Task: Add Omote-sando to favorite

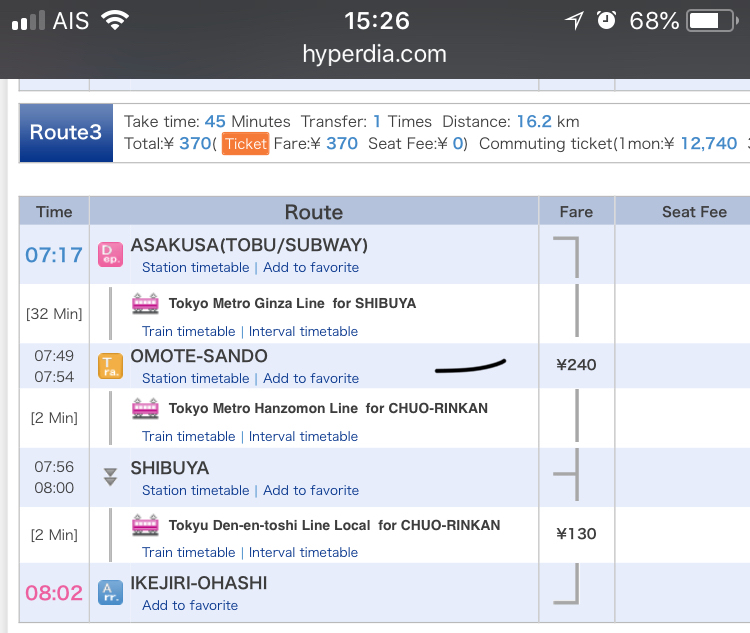Action: click(x=311, y=378)
